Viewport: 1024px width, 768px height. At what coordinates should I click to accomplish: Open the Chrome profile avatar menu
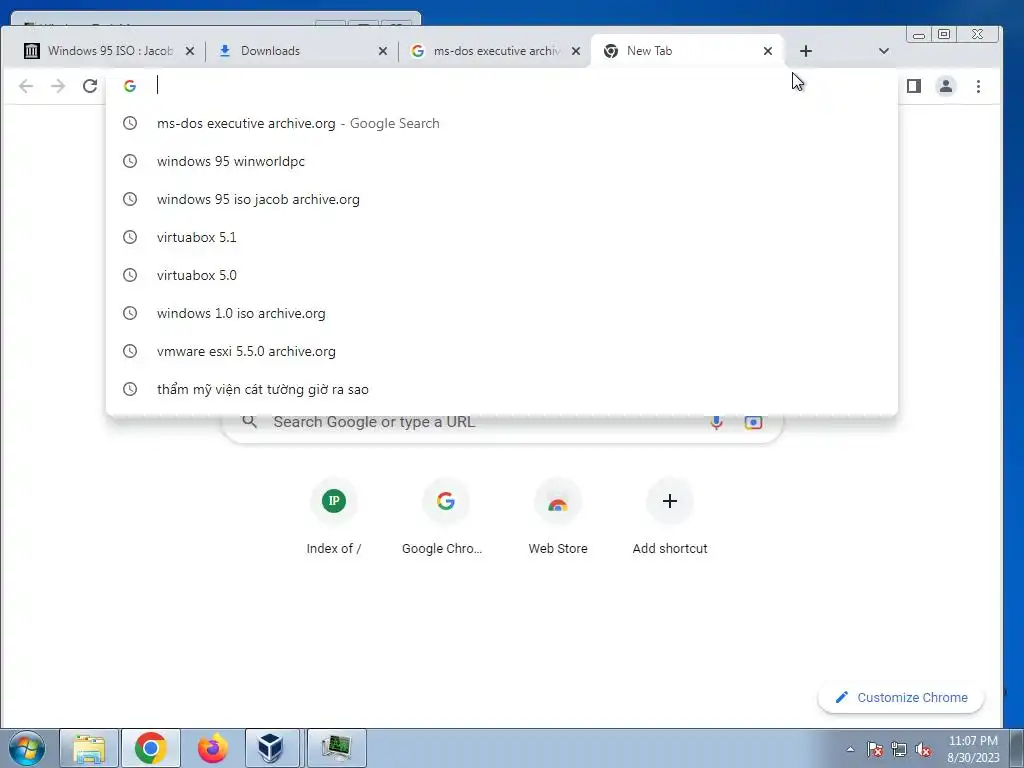click(946, 86)
